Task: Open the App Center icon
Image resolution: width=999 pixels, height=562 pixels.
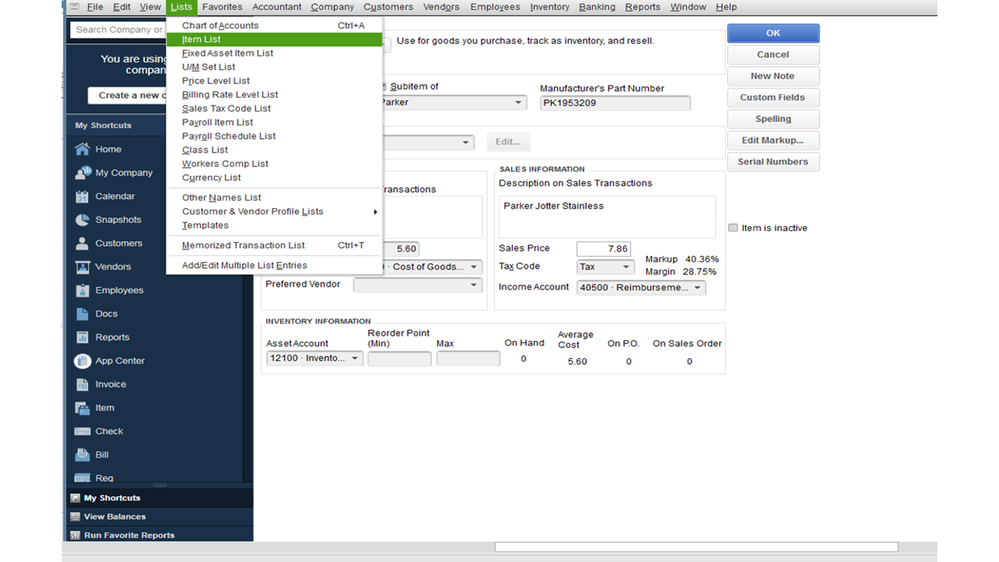Action: pyautogui.click(x=82, y=361)
